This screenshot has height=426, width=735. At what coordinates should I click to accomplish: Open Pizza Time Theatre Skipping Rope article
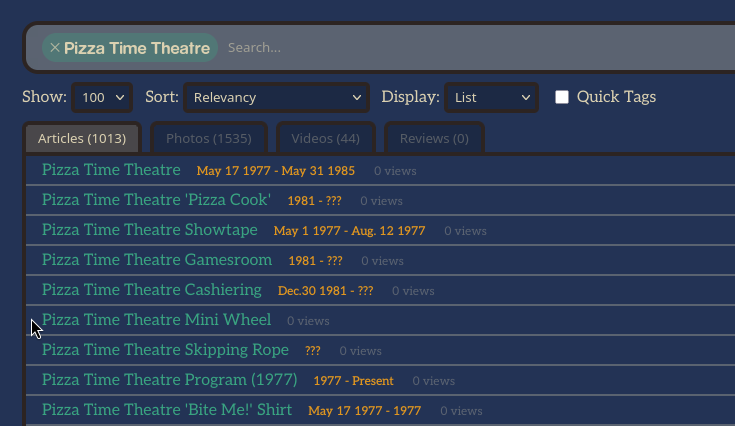pyautogui.click(x=165, y=350)
